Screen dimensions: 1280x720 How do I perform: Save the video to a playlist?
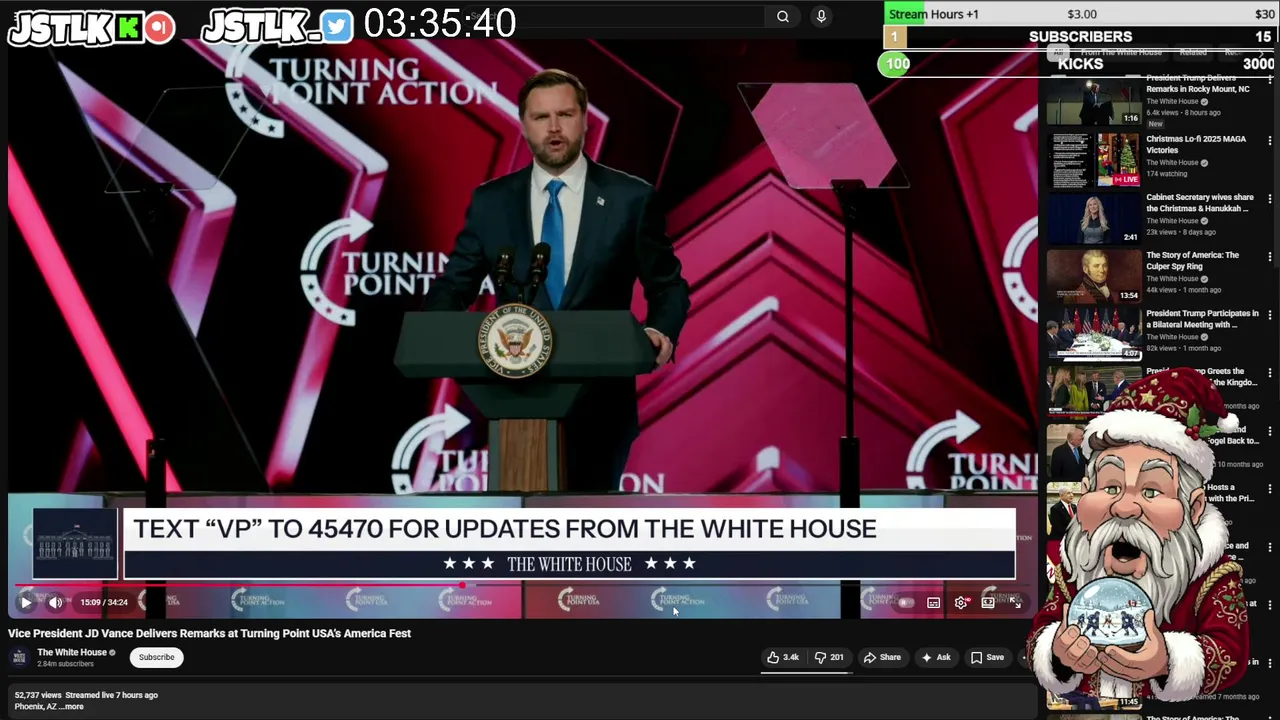pos(987,657)
